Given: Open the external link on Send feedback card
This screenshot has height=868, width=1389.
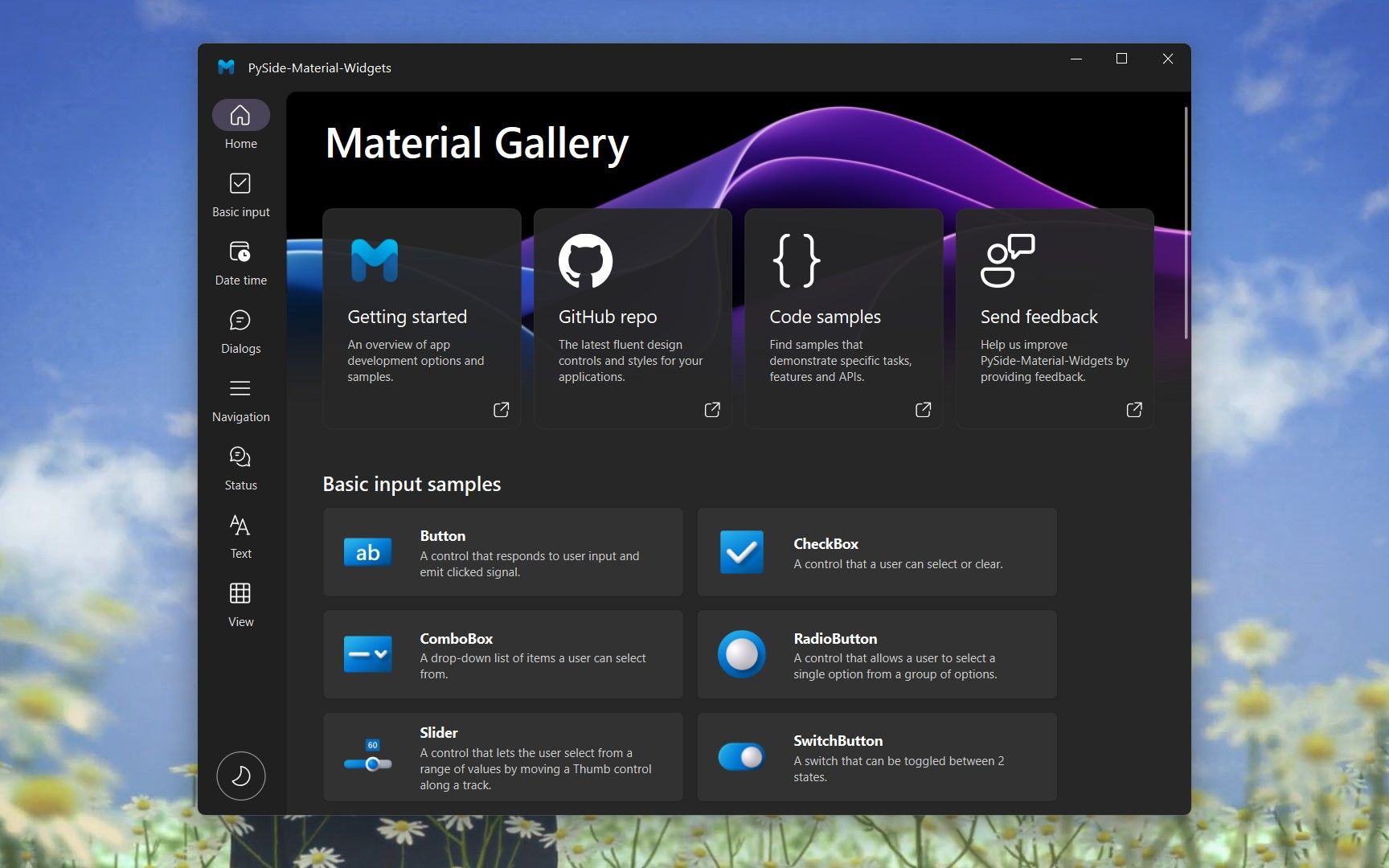Looking at the screenshot, I should tap(1134, 410).
